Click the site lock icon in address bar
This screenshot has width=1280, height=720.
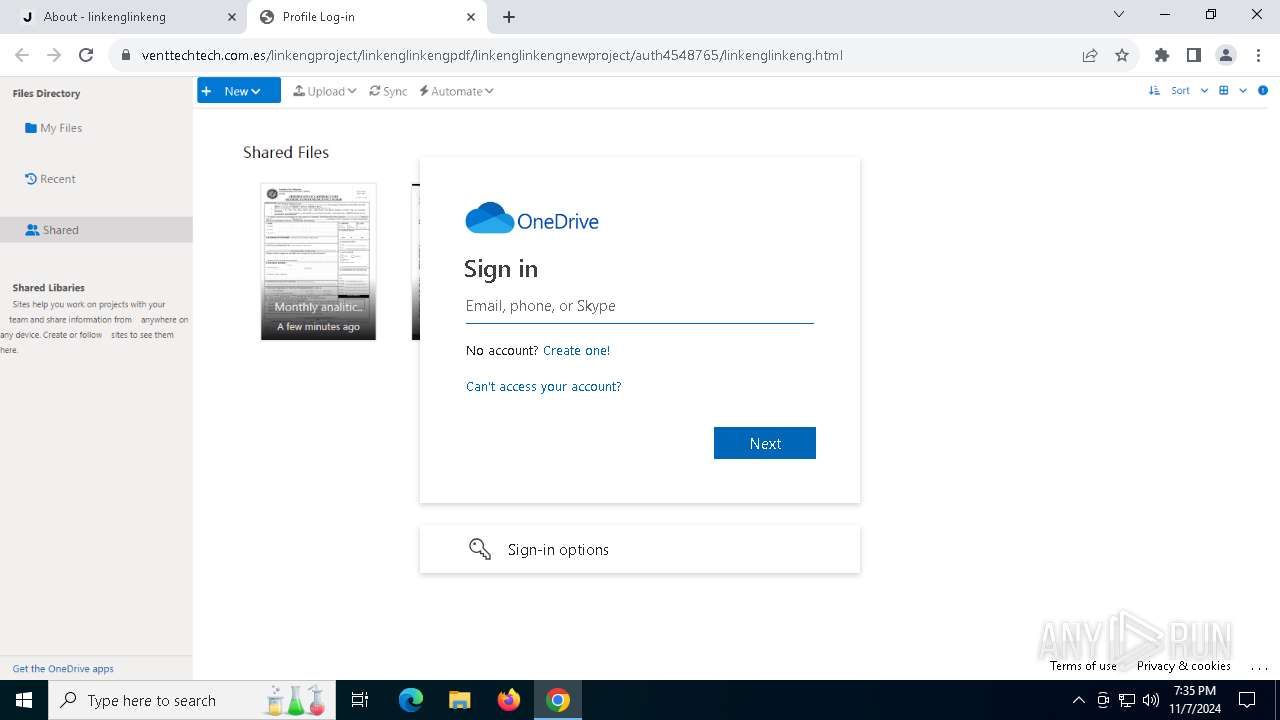tap(126, 55)
